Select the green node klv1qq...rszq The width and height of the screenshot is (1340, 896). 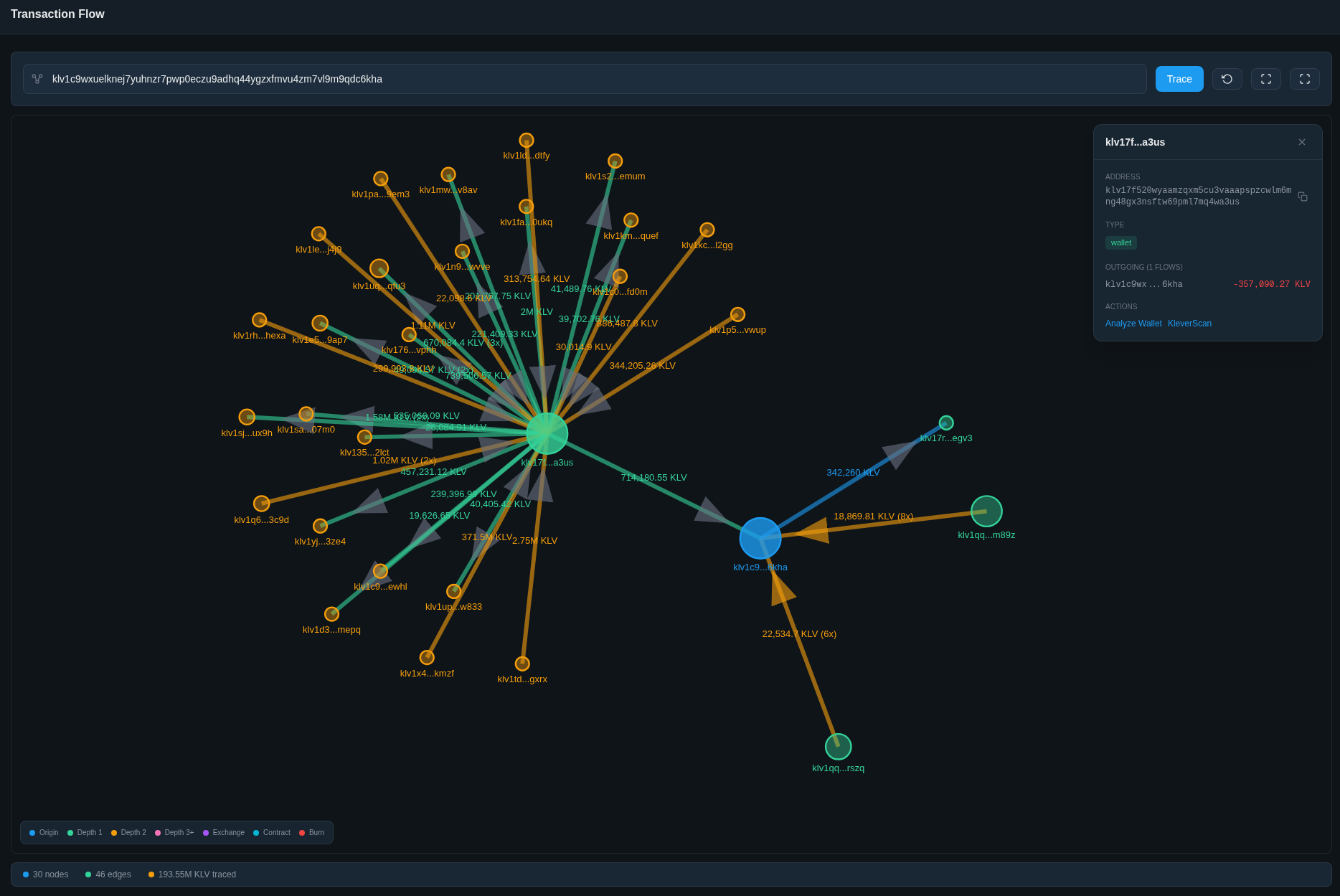(838, 745)
